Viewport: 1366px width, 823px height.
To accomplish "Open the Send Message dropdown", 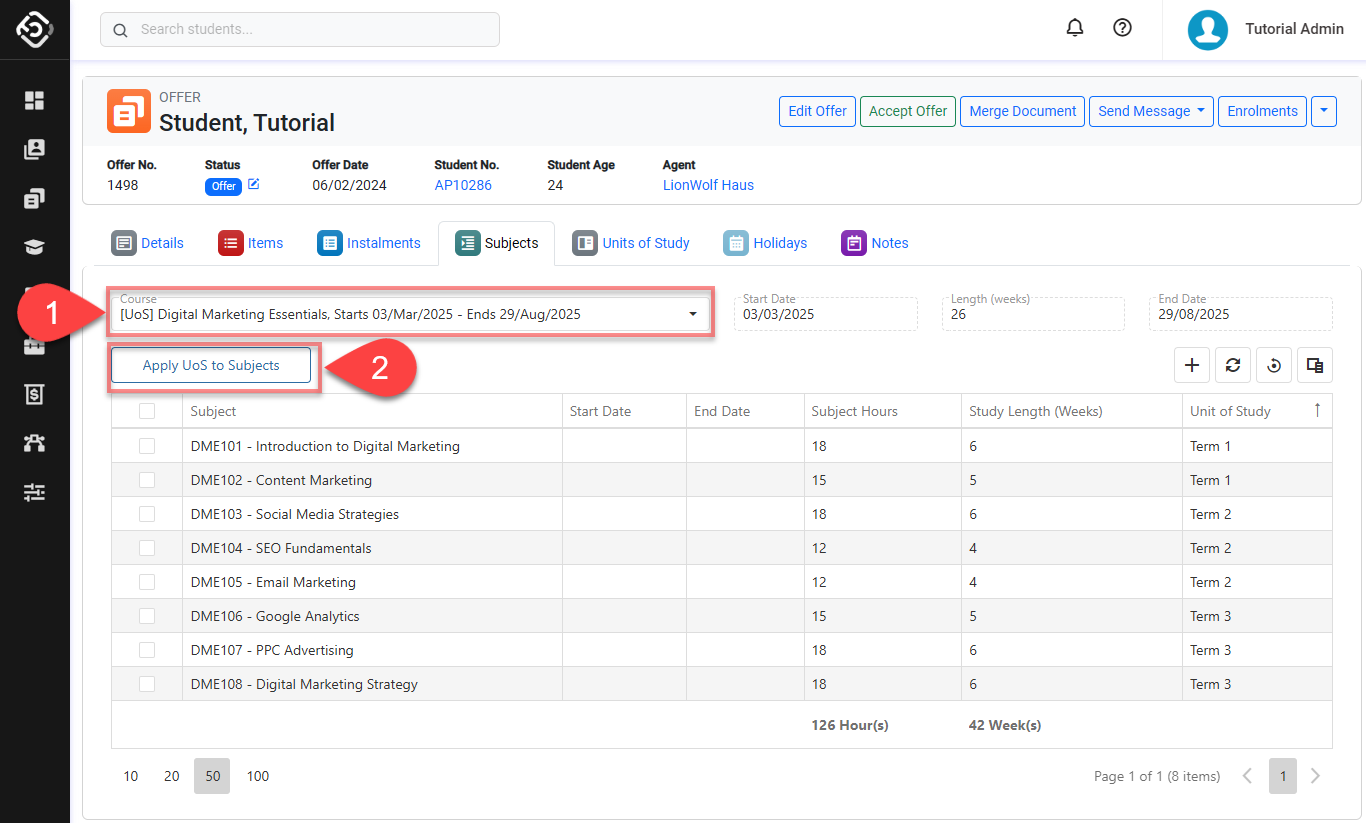I will [x=1150, y=111].
